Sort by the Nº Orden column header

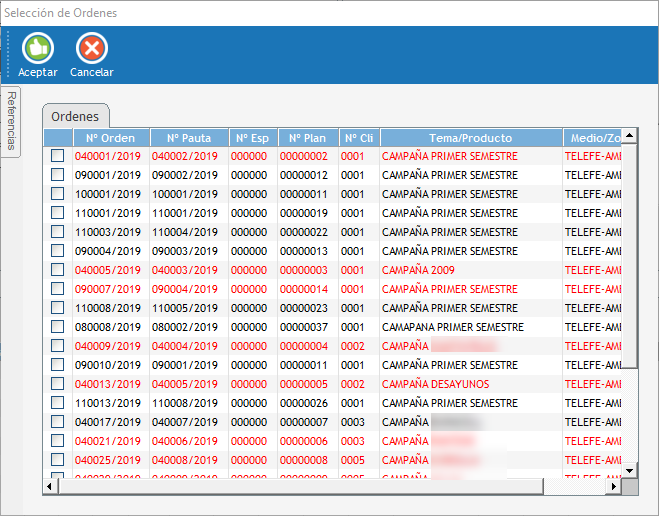point(110,138)
